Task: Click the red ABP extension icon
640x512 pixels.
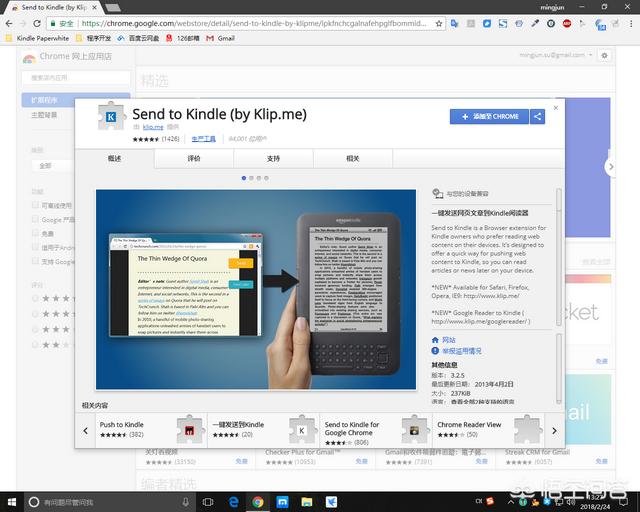Action: (x=567, y=24)
